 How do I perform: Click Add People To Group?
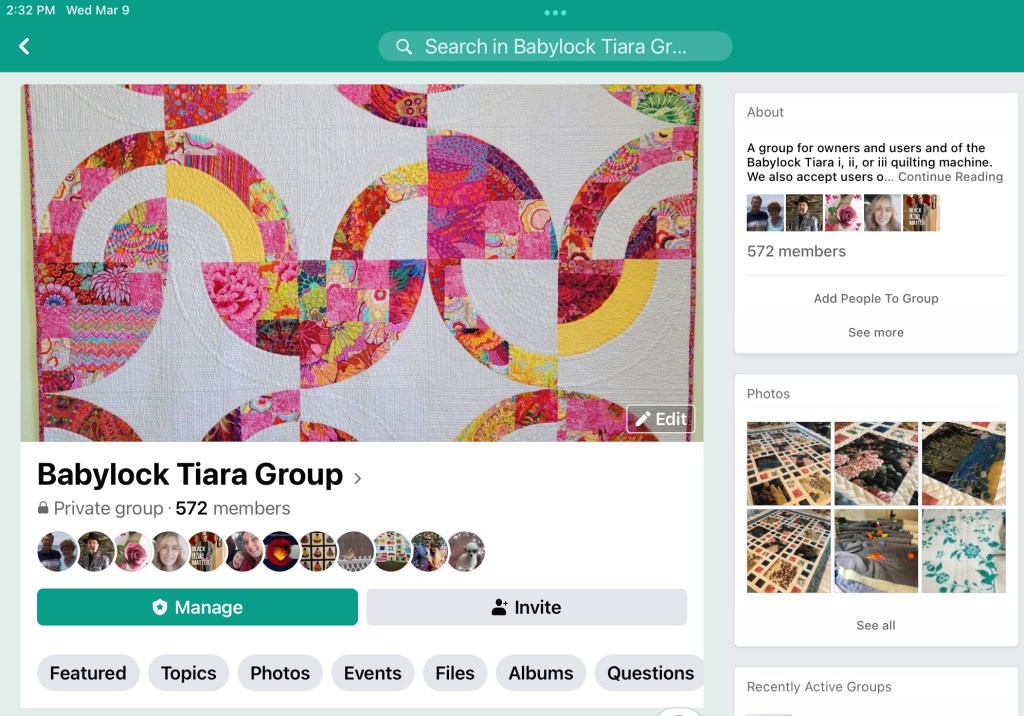pos(876,298)
